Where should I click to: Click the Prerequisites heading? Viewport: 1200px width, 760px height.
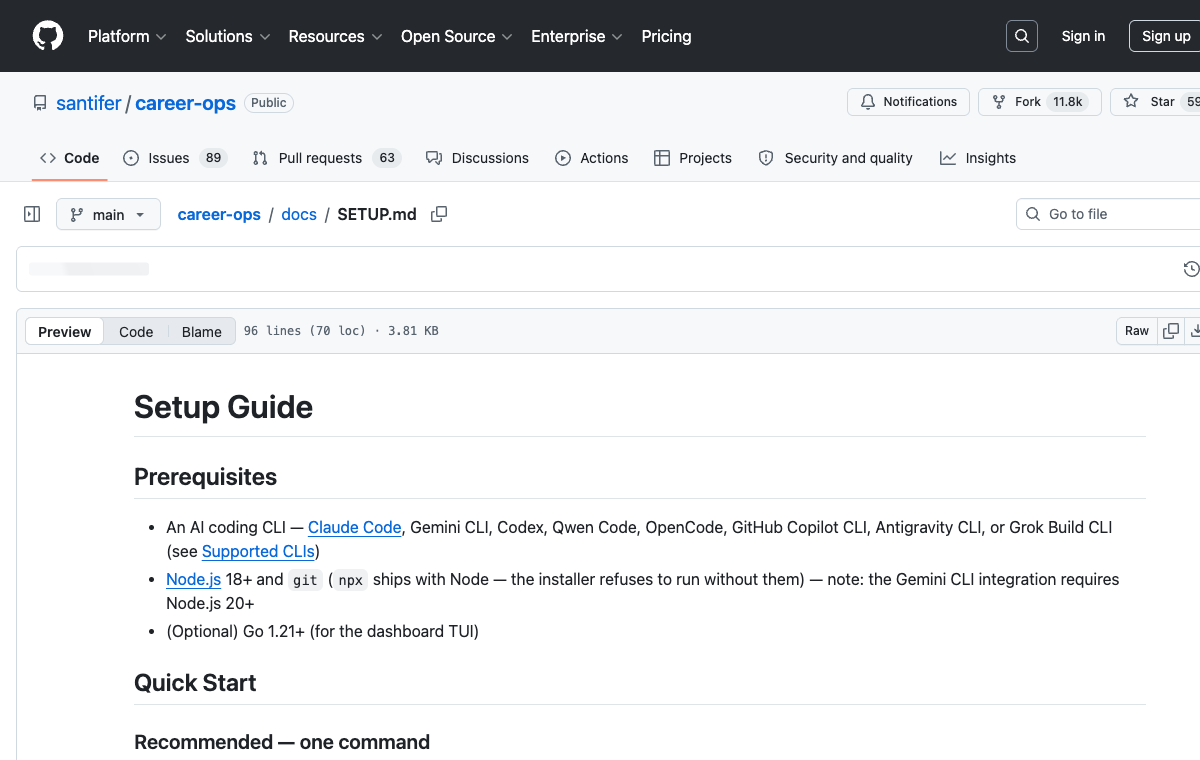pyautogui.click(x=206, y=477)
